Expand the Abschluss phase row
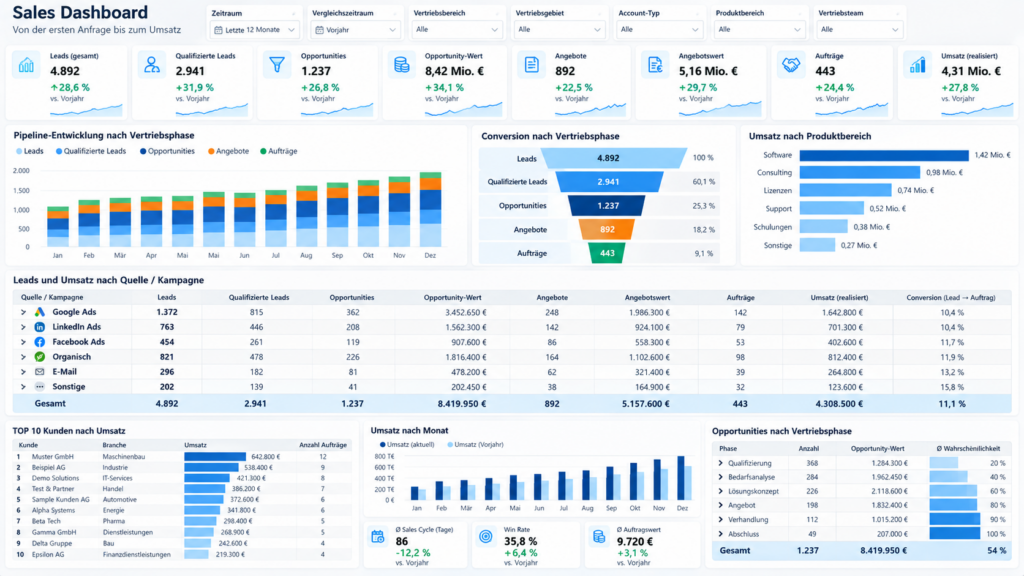 click(721, 534)
